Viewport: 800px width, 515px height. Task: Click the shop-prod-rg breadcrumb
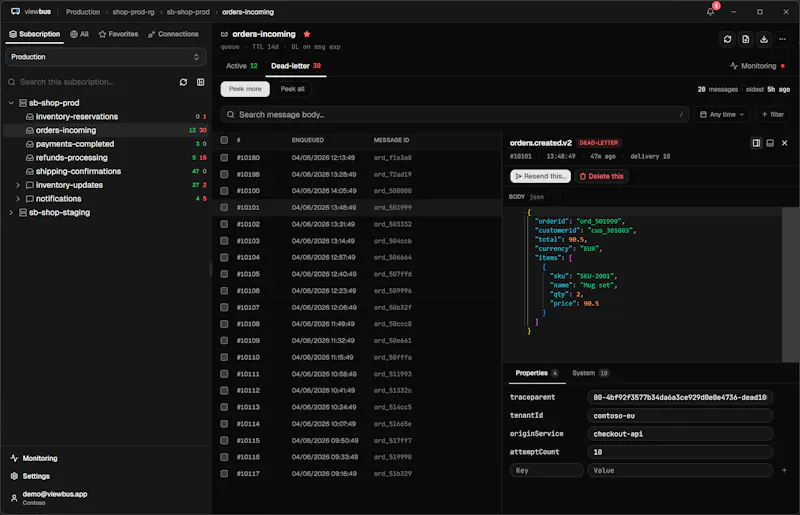[x=133, y=12]
